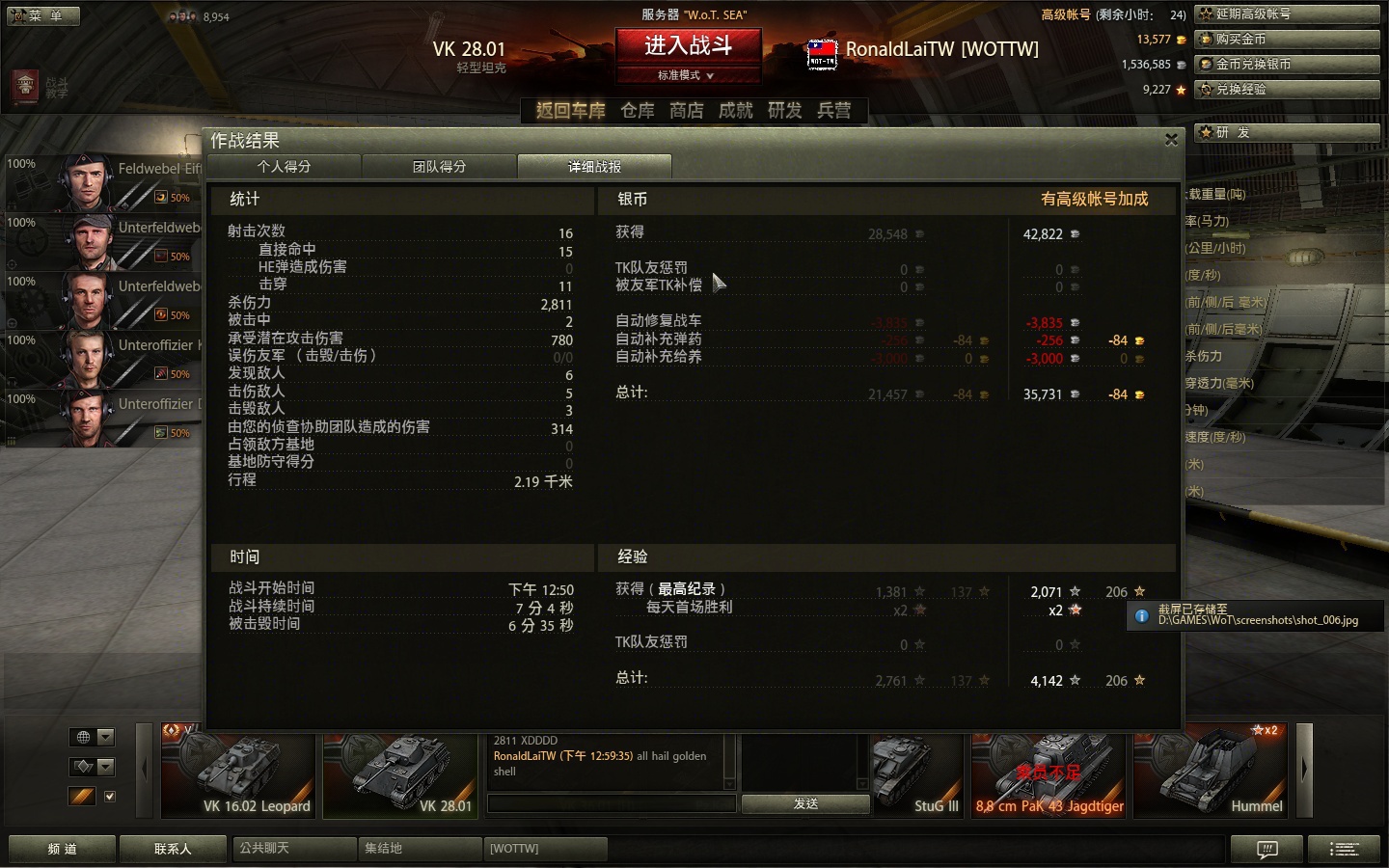
Task: Expand the tank type filter dropdown
Action: (x=92, y=768)
